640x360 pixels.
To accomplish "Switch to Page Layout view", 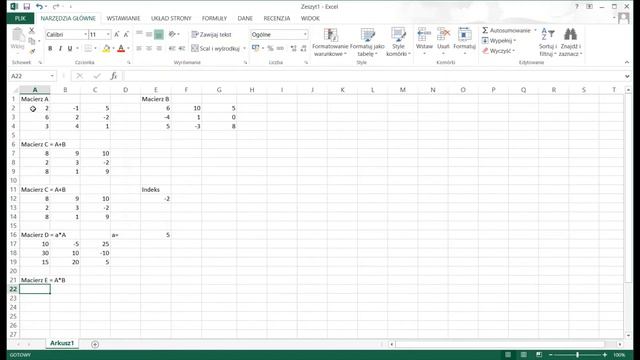I will pos(524,355).
